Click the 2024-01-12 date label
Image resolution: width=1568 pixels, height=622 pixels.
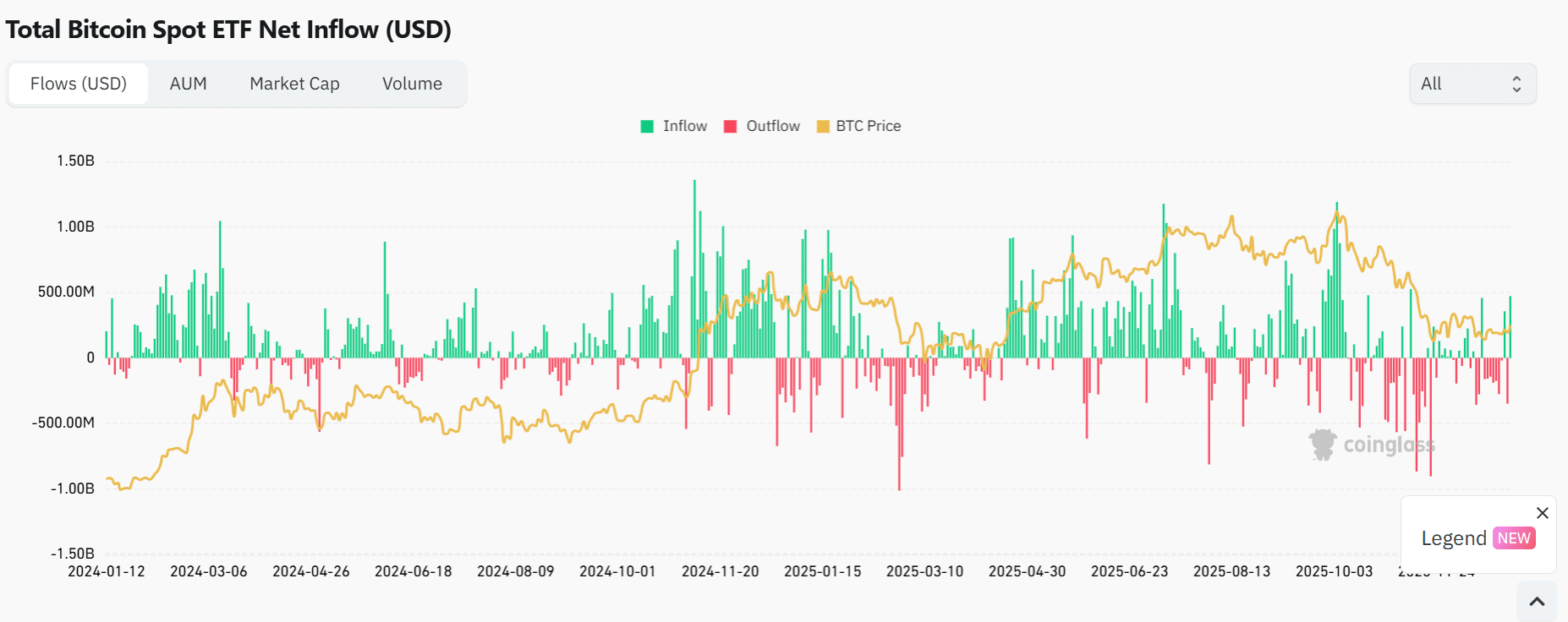tap(107, 571)
